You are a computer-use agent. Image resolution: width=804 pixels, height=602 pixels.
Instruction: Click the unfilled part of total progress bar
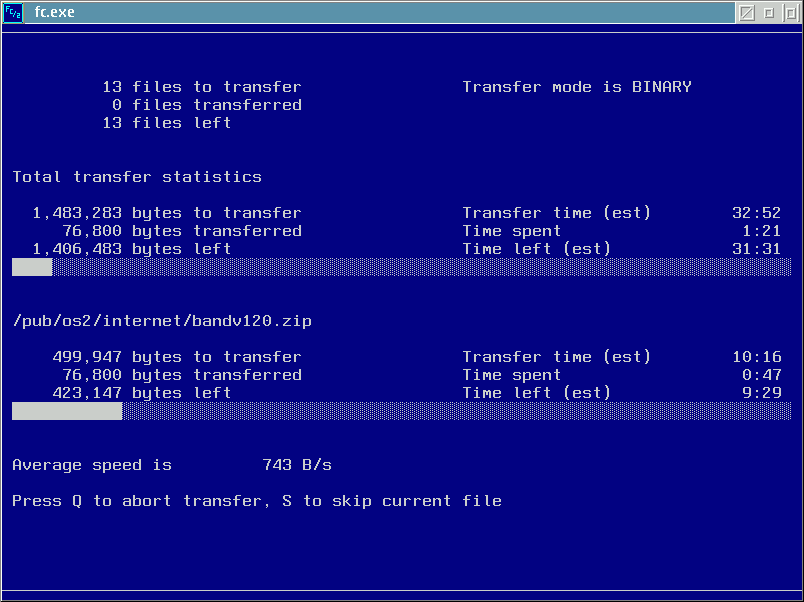[x=421, y=267]
